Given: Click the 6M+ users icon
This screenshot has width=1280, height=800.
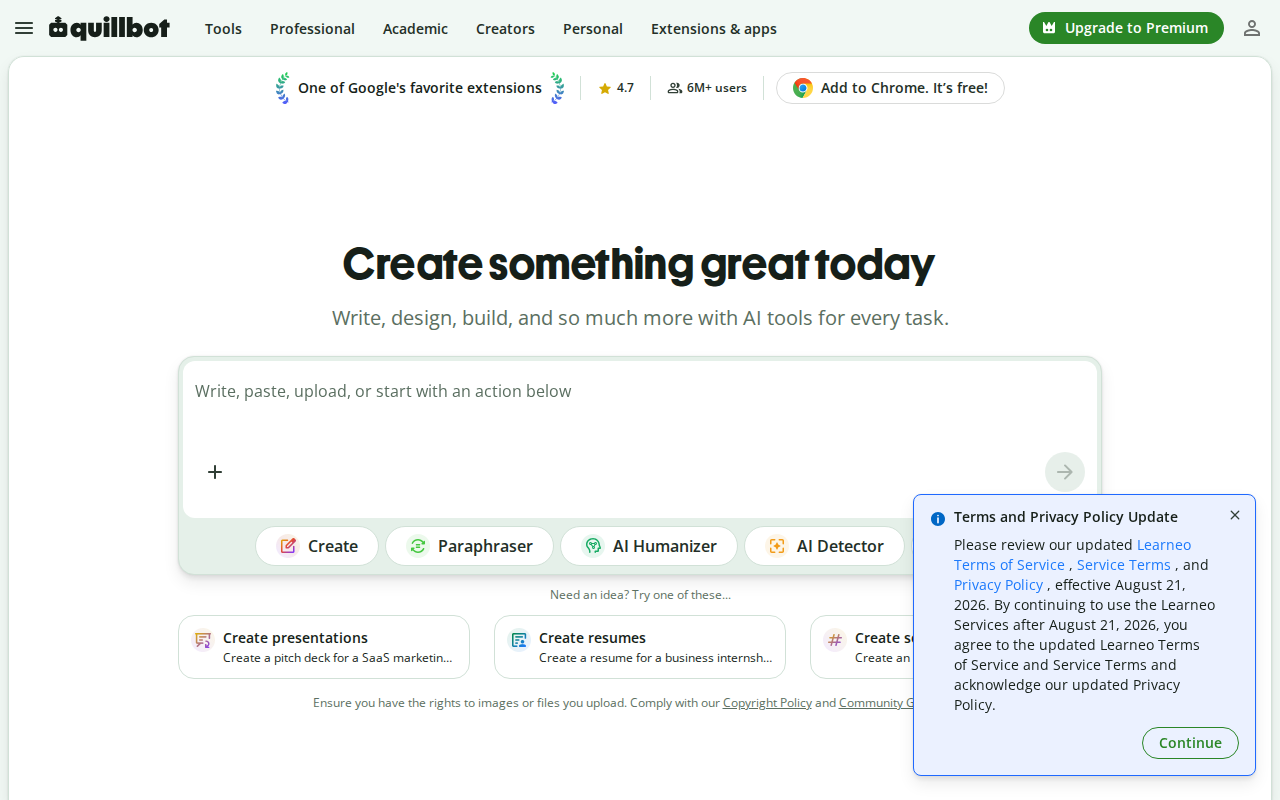Looking at the screenshot, I should [675, 88].
